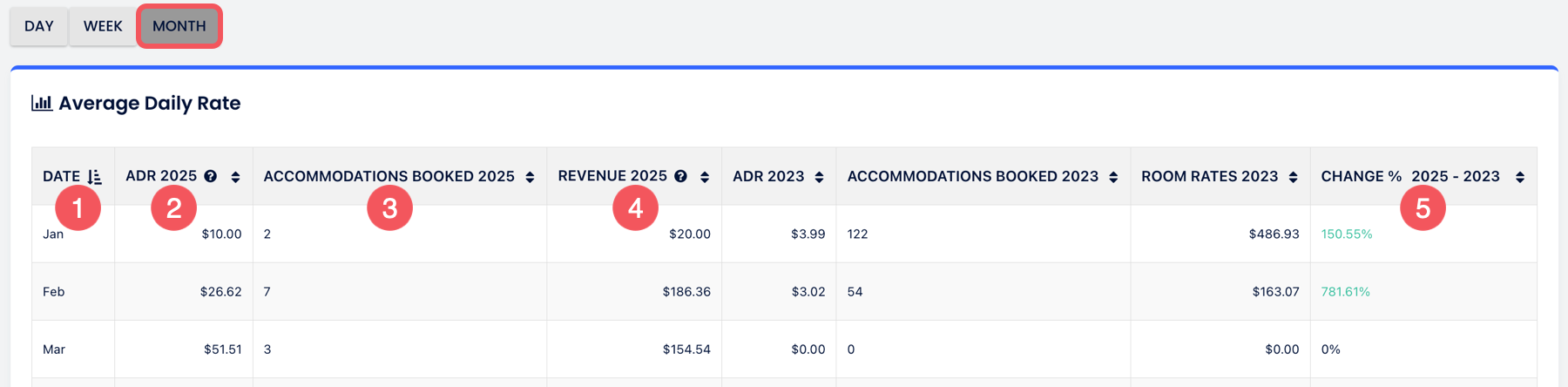Click the Average Daily Rate chart icon
The height and width of the screenshot is (387, 1568).
42,103
